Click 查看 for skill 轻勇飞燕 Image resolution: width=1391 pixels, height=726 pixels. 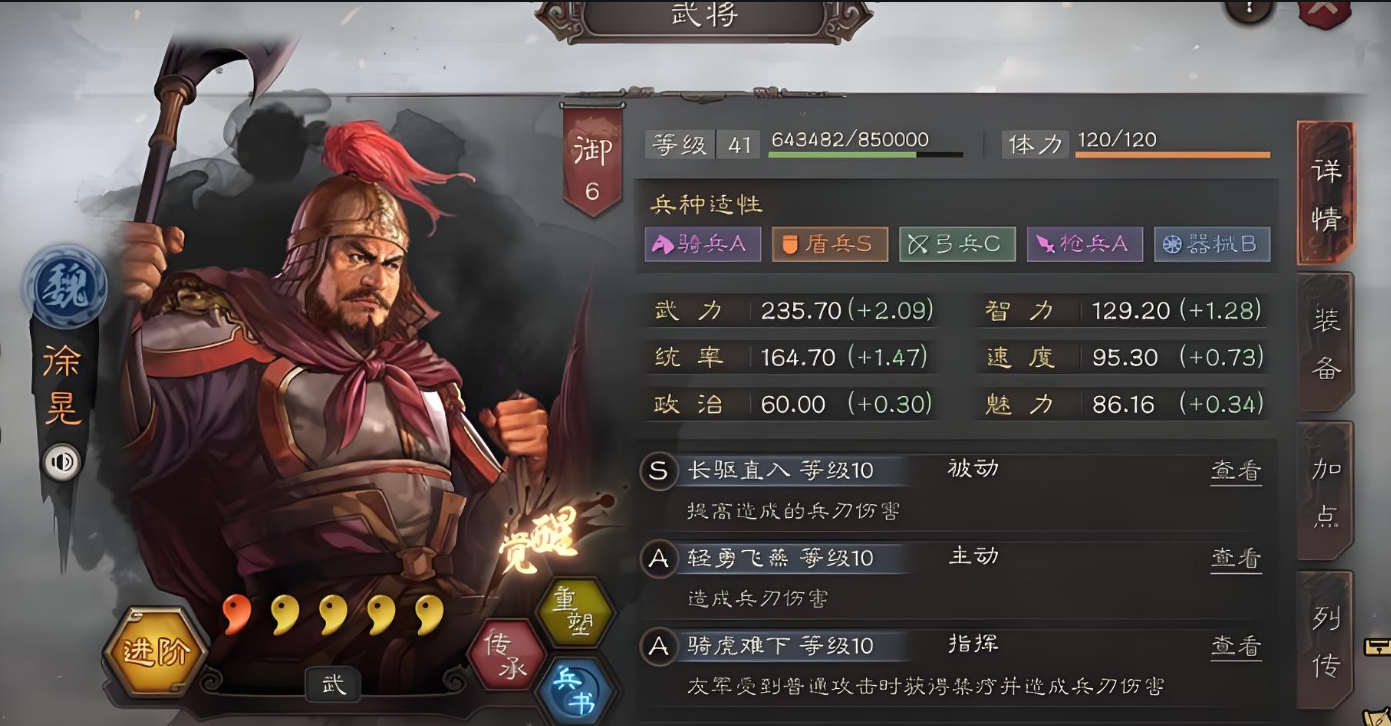[1236, 558]
